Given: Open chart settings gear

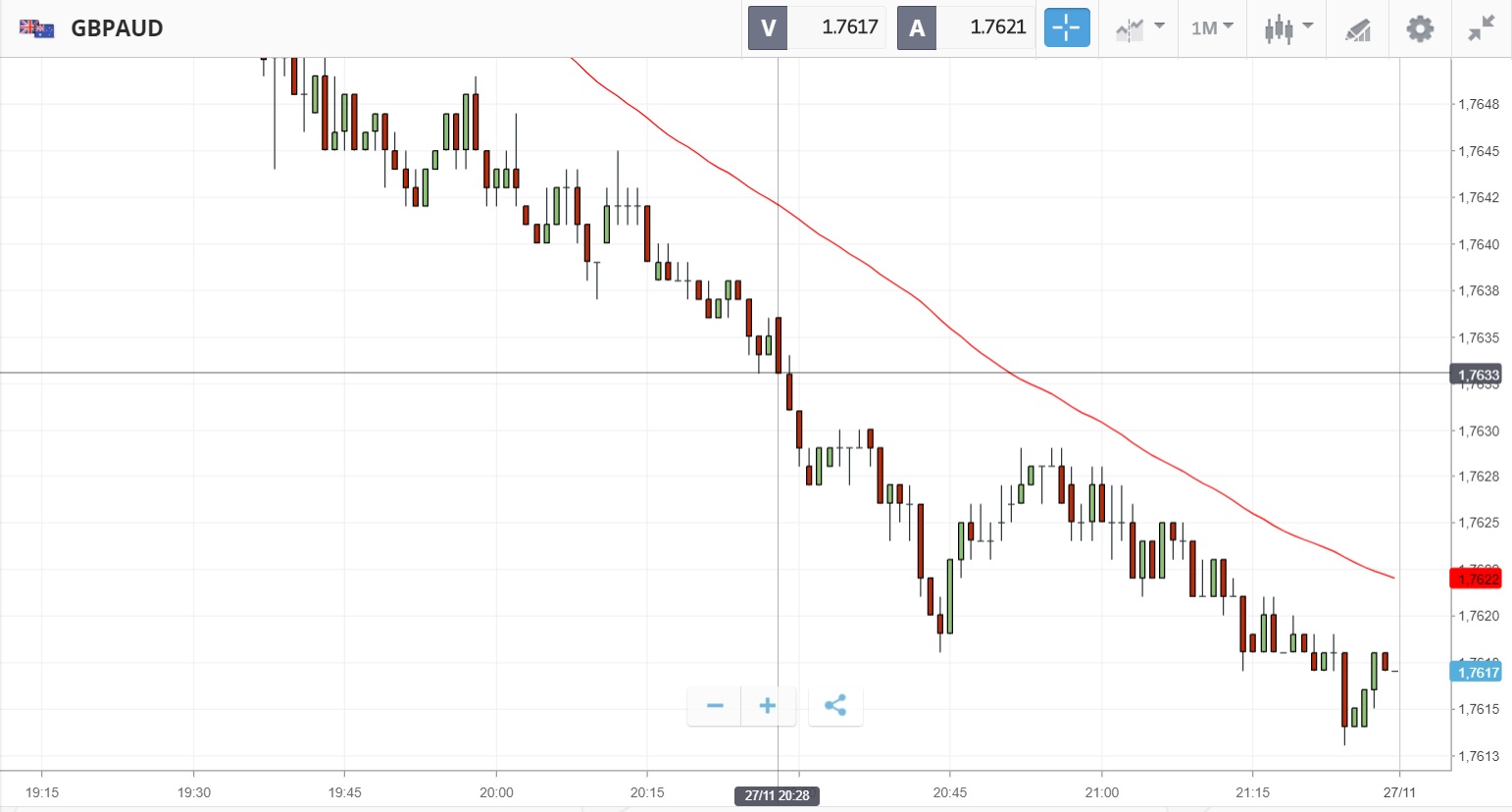Looking at the screenshot, I should pos(1419,28).
